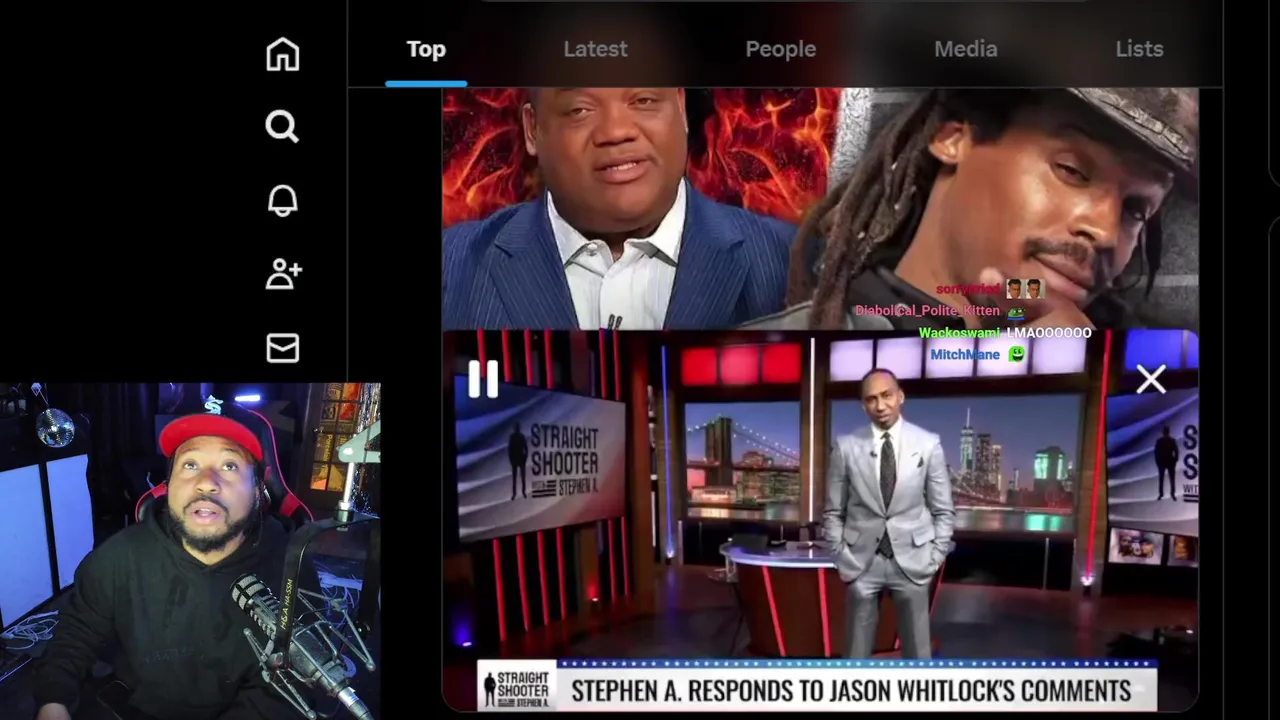The width and height of the screenshot is (1280, 720).
Task: Switch to the People tab
Action: pos(781,49)
